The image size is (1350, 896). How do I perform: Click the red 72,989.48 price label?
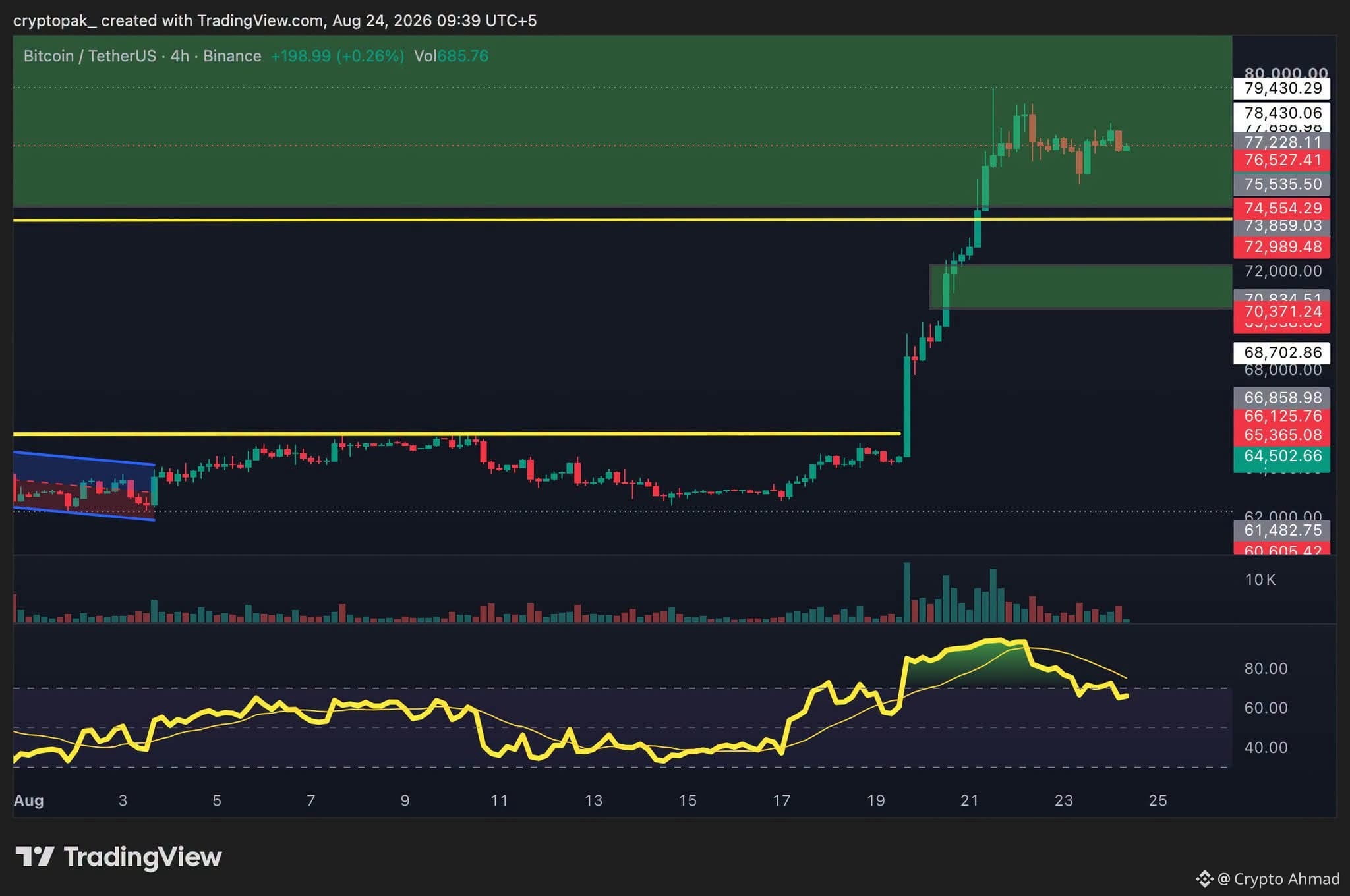(1282, 247)
